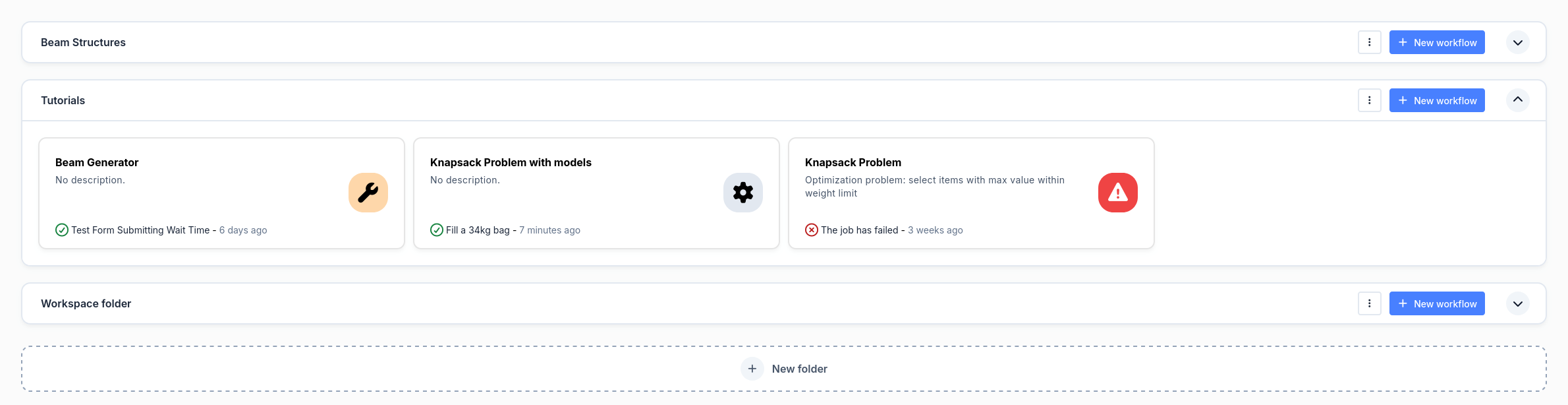Expand the Beam Structures folder

(x=1517, y=42)
